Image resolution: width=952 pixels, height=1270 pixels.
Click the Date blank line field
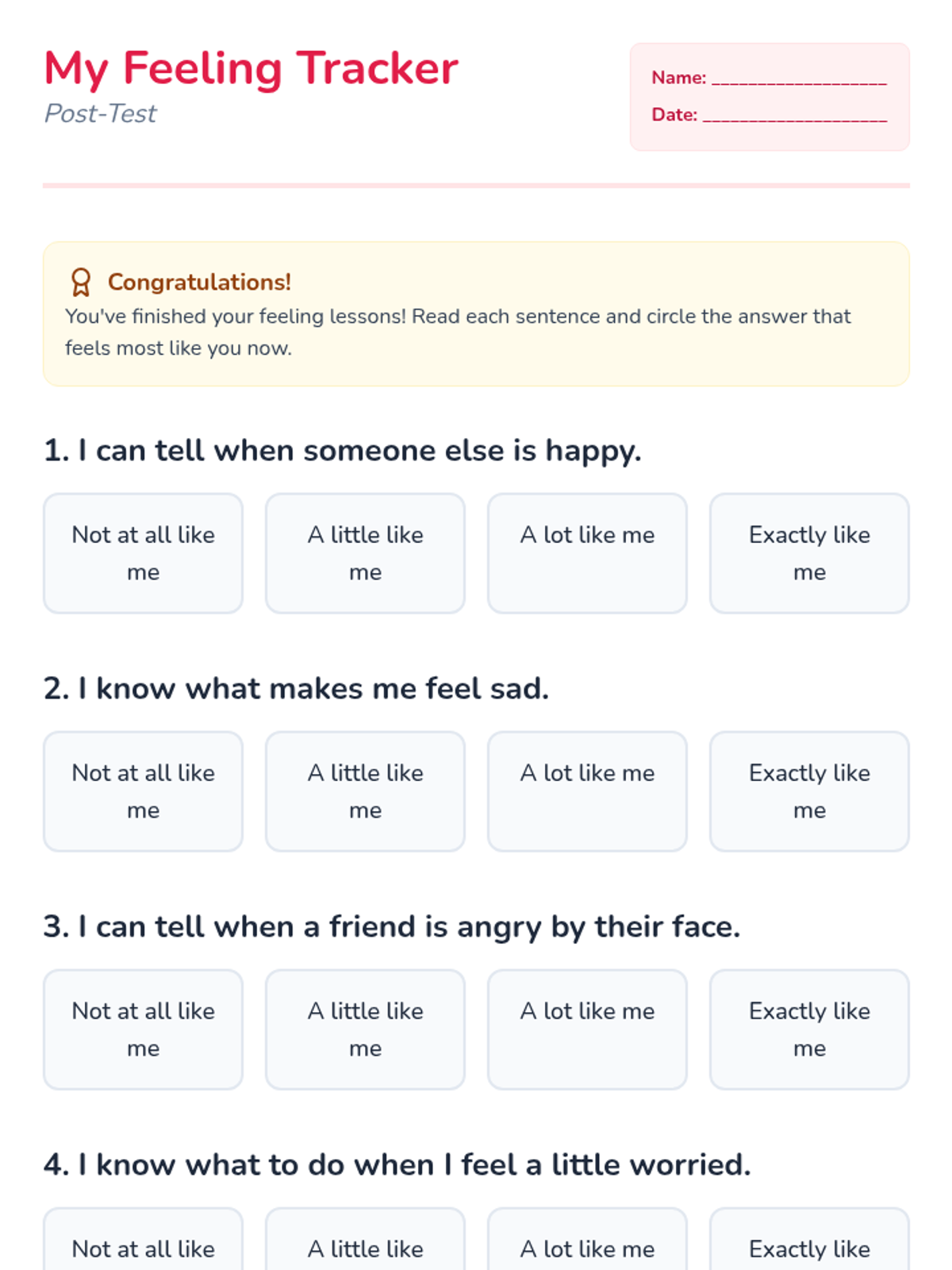794,116
